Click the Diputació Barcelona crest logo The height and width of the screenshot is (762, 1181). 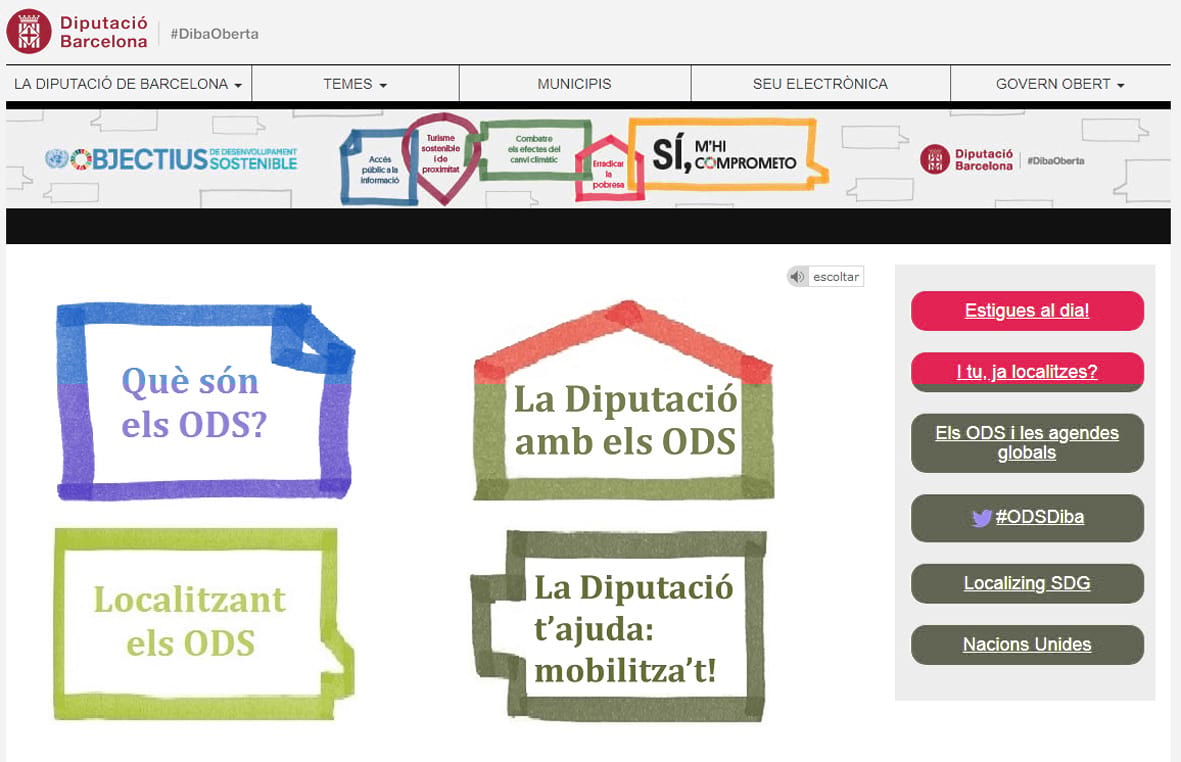pos(30,30)
